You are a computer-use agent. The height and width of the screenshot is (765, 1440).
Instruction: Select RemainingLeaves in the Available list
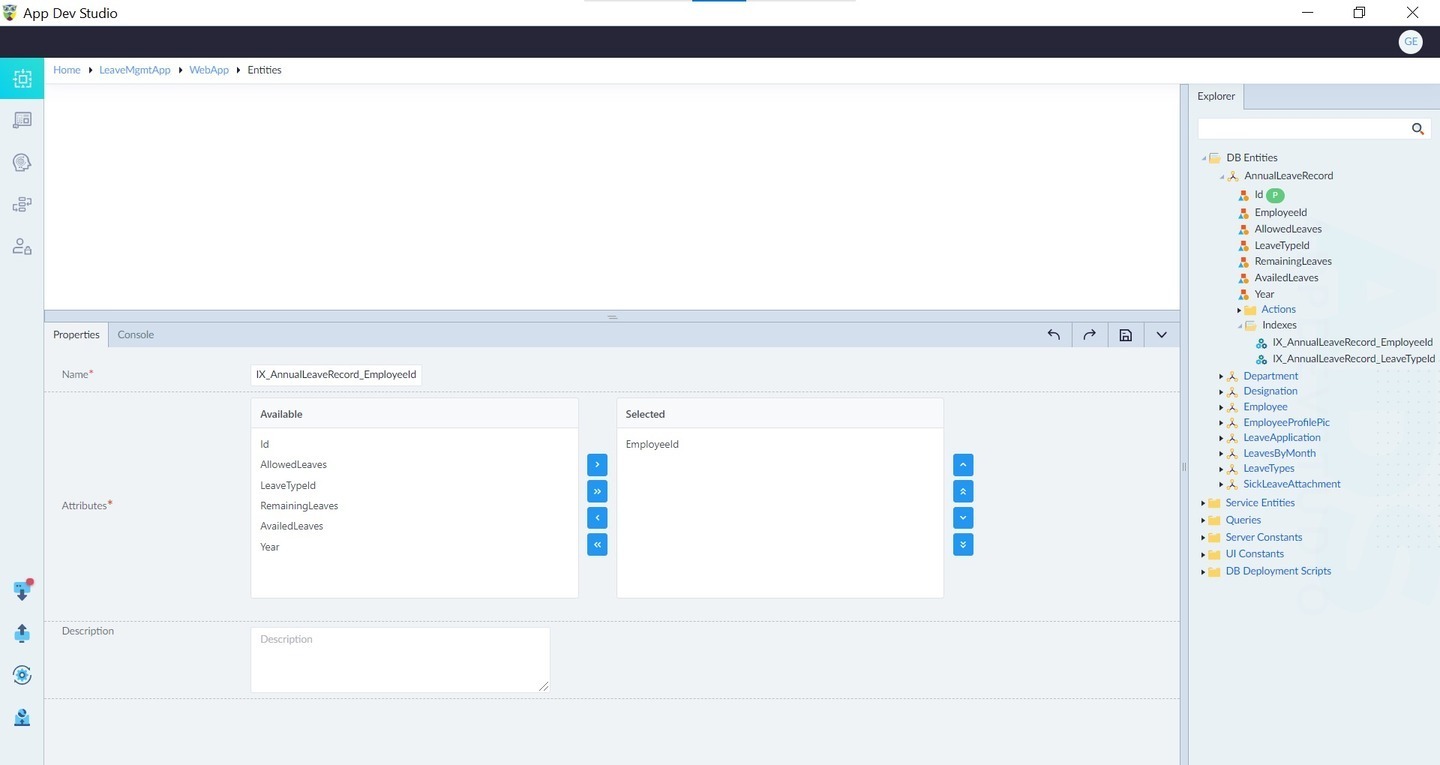pos(299,506)
